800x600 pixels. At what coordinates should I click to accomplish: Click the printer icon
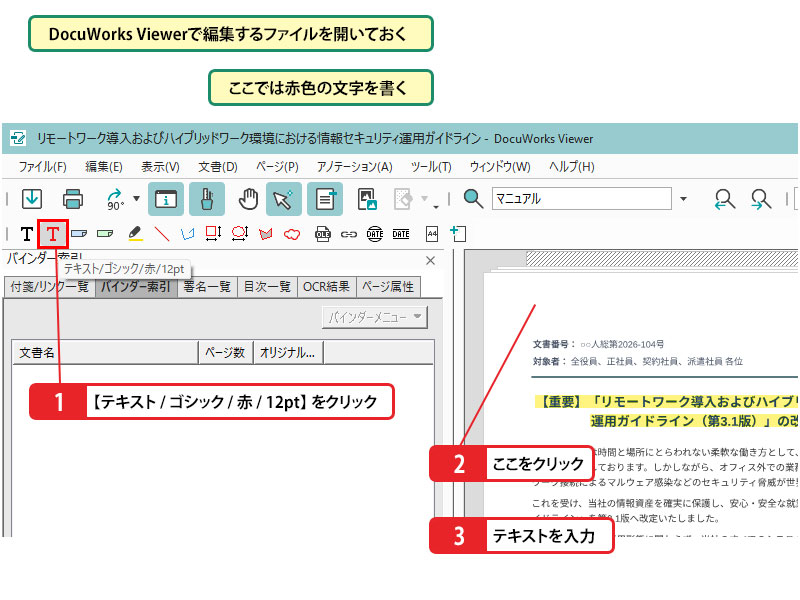click(72, 198)
